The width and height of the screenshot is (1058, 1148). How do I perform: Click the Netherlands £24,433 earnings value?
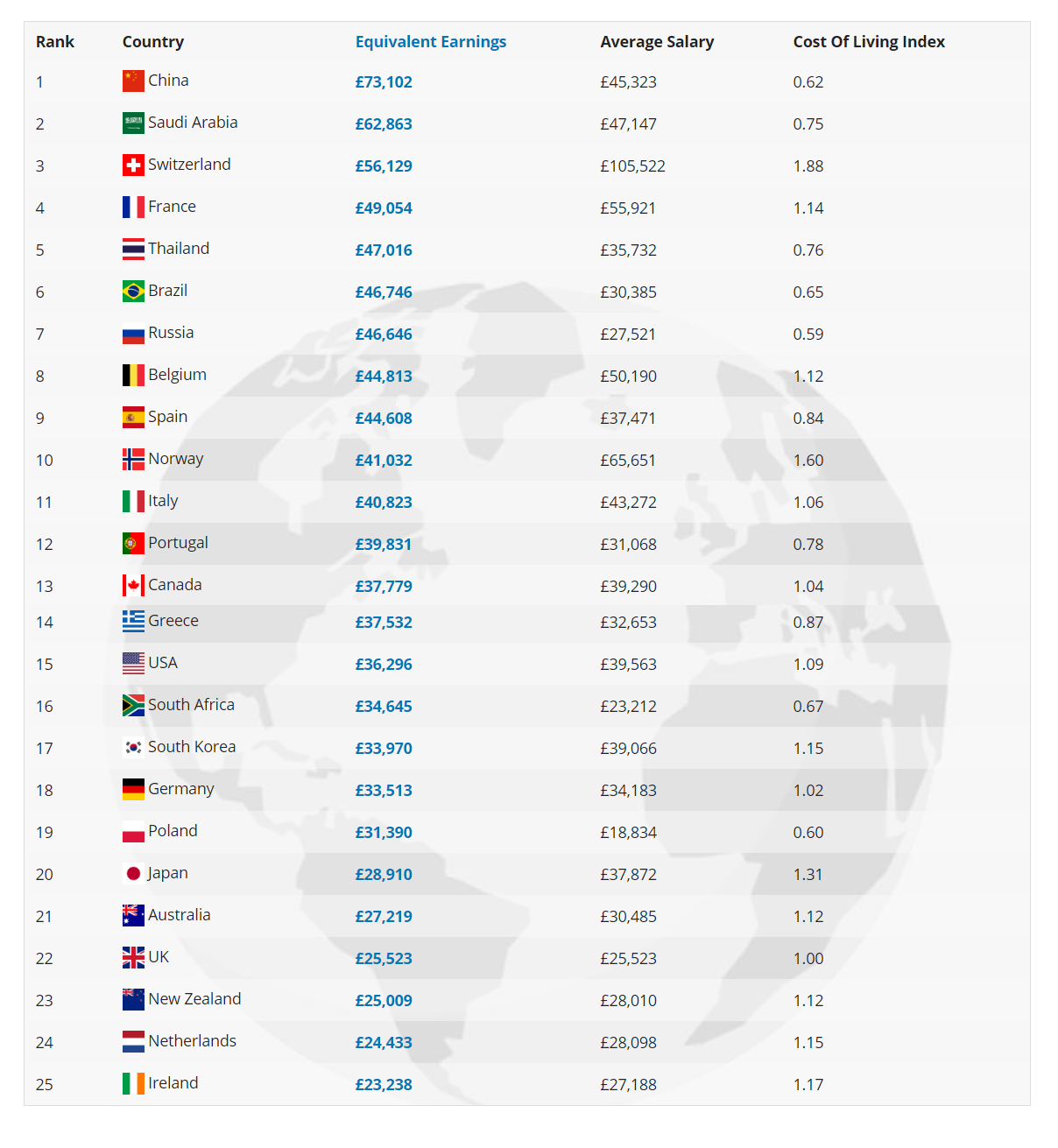tap(384, 1043)
